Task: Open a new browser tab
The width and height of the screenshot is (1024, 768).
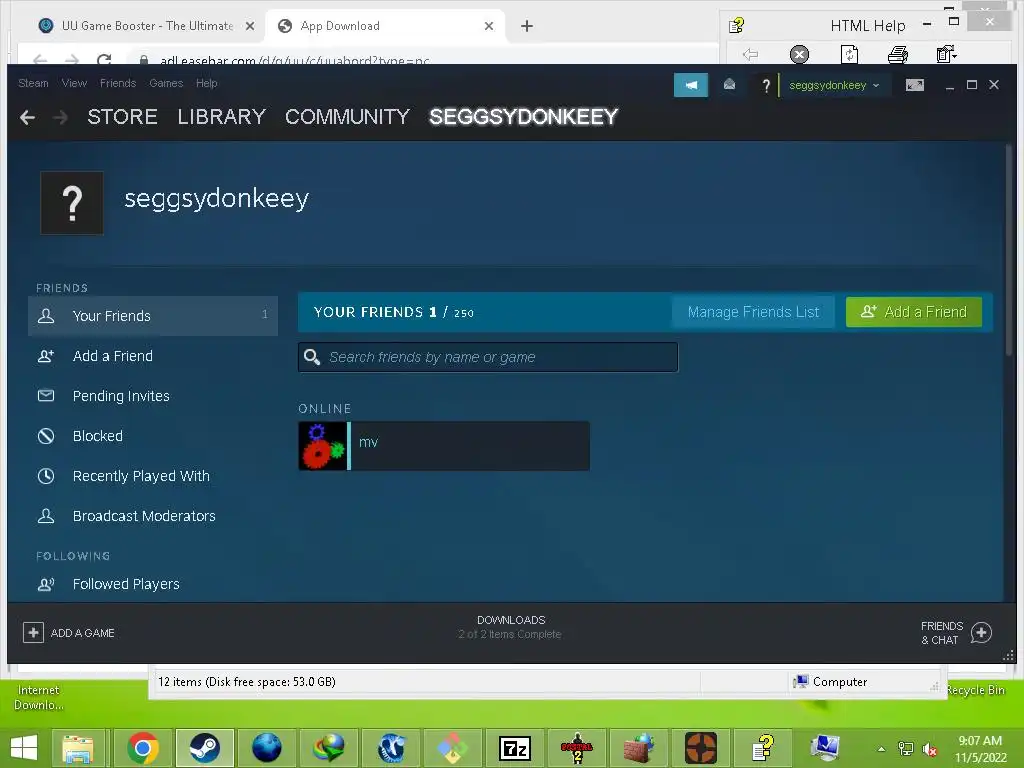Action: click(527, 26)
